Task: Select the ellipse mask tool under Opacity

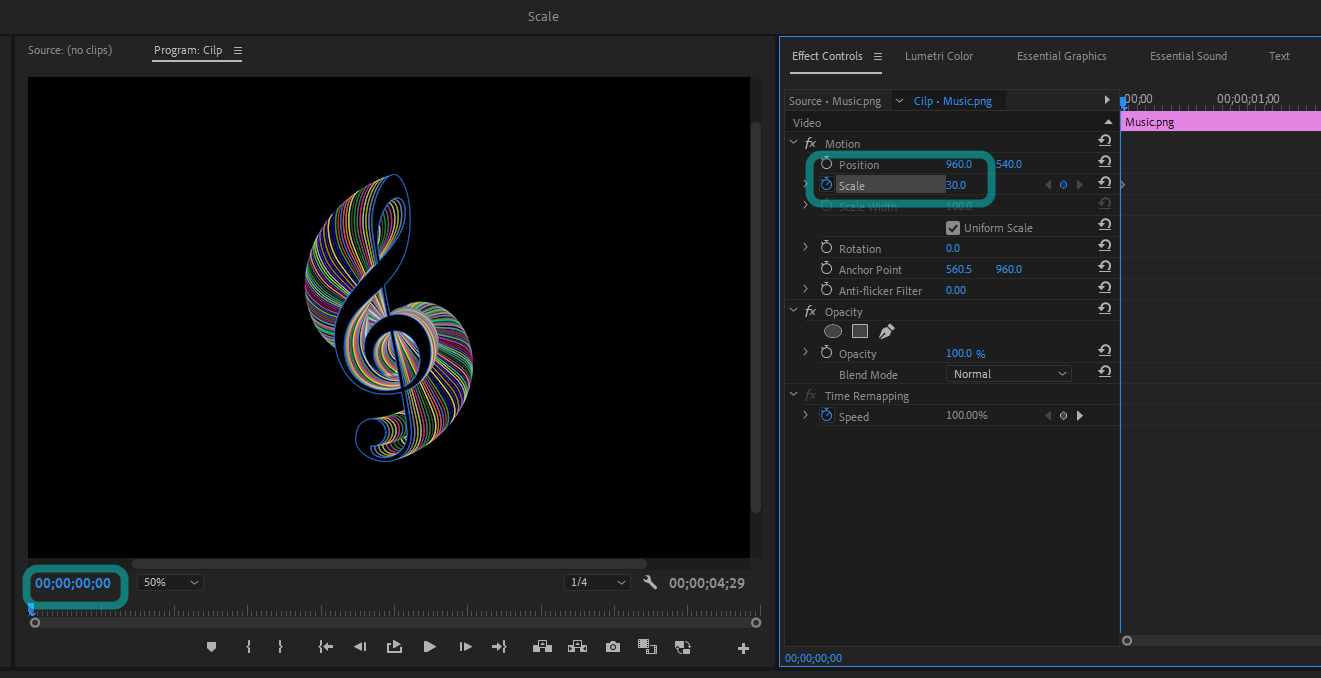Action: click(x=833, y=332)
